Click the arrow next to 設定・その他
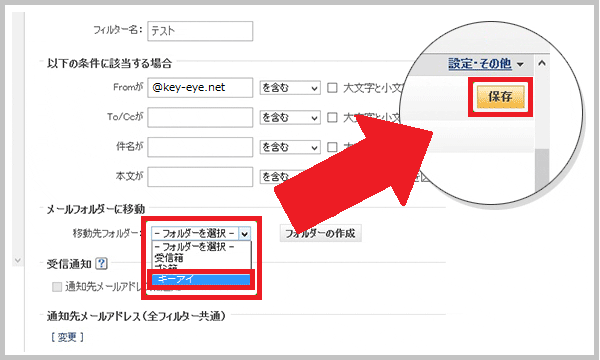Image resolution: width=600 pixels, height=360 pixels. click(520, 64)
